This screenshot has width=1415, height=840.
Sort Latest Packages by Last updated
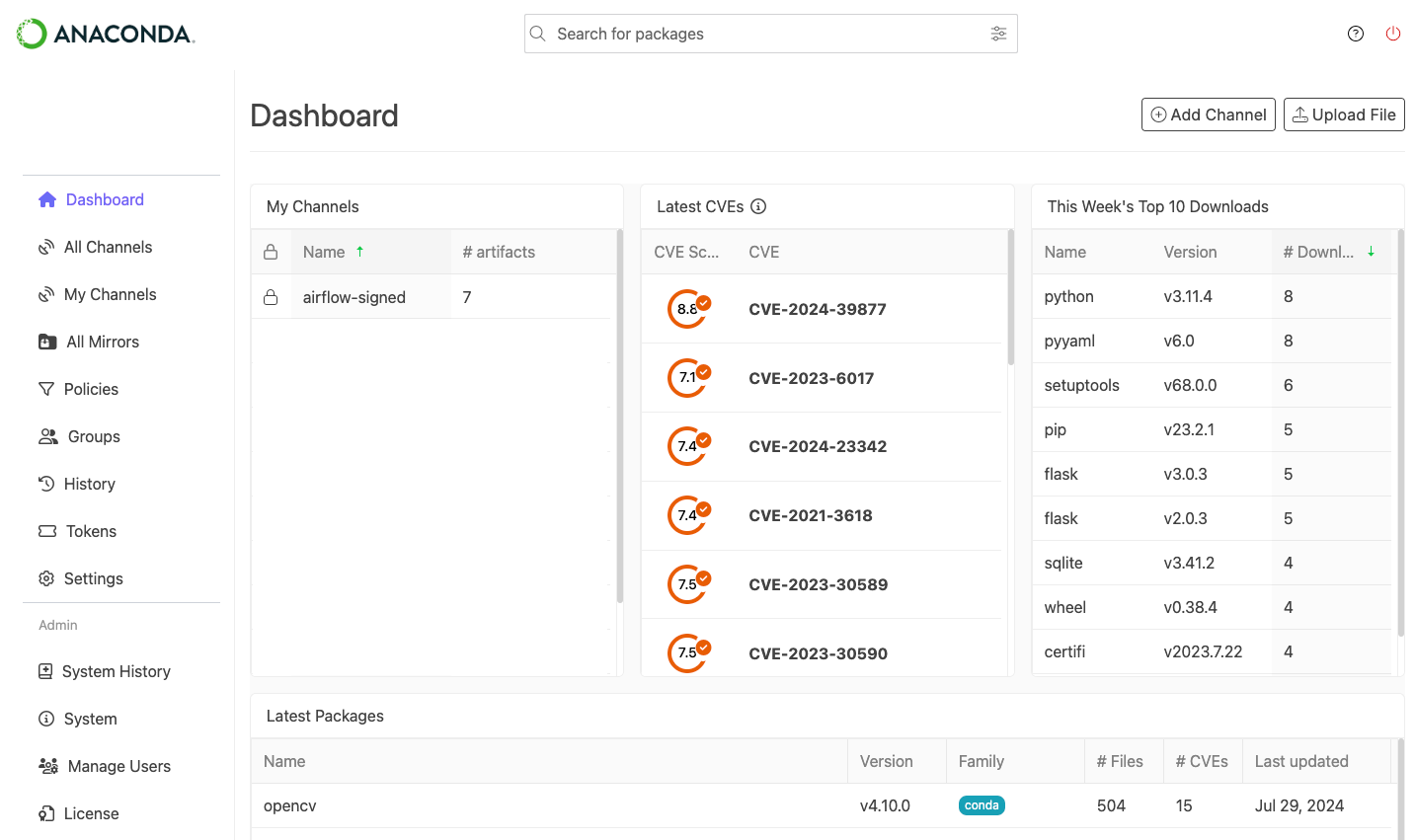1301,761
